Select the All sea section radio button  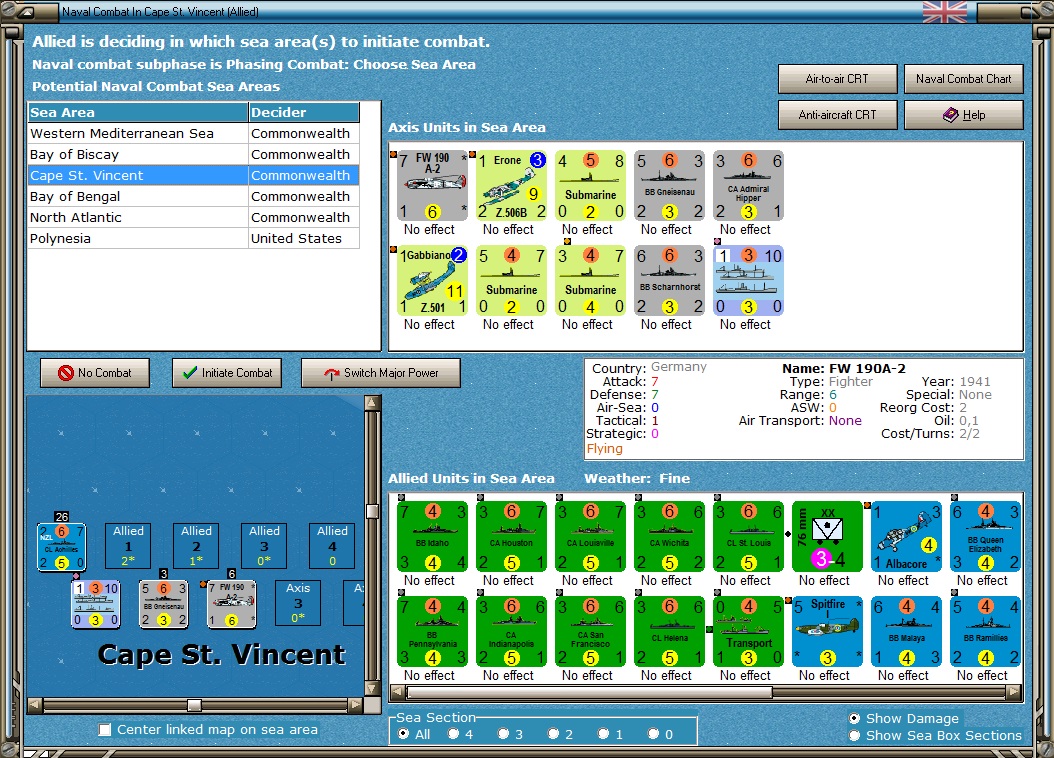pyautogui.click(x=403, y=734)
